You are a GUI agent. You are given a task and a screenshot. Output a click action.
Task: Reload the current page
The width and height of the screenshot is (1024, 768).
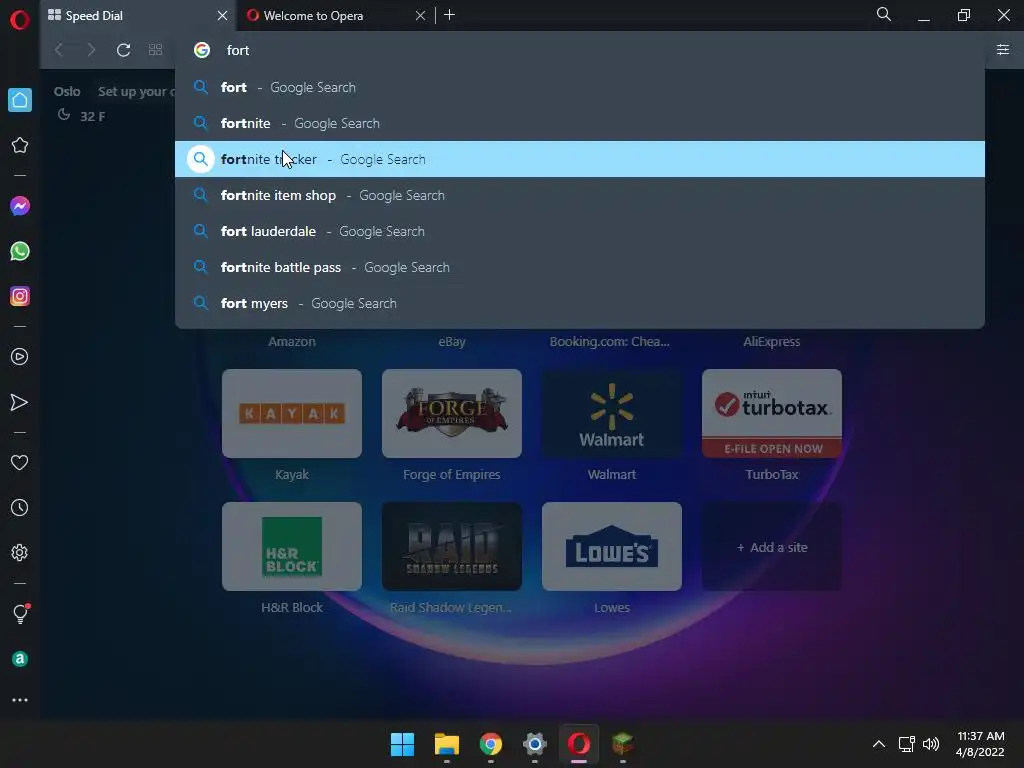click(x=123, y=50)
